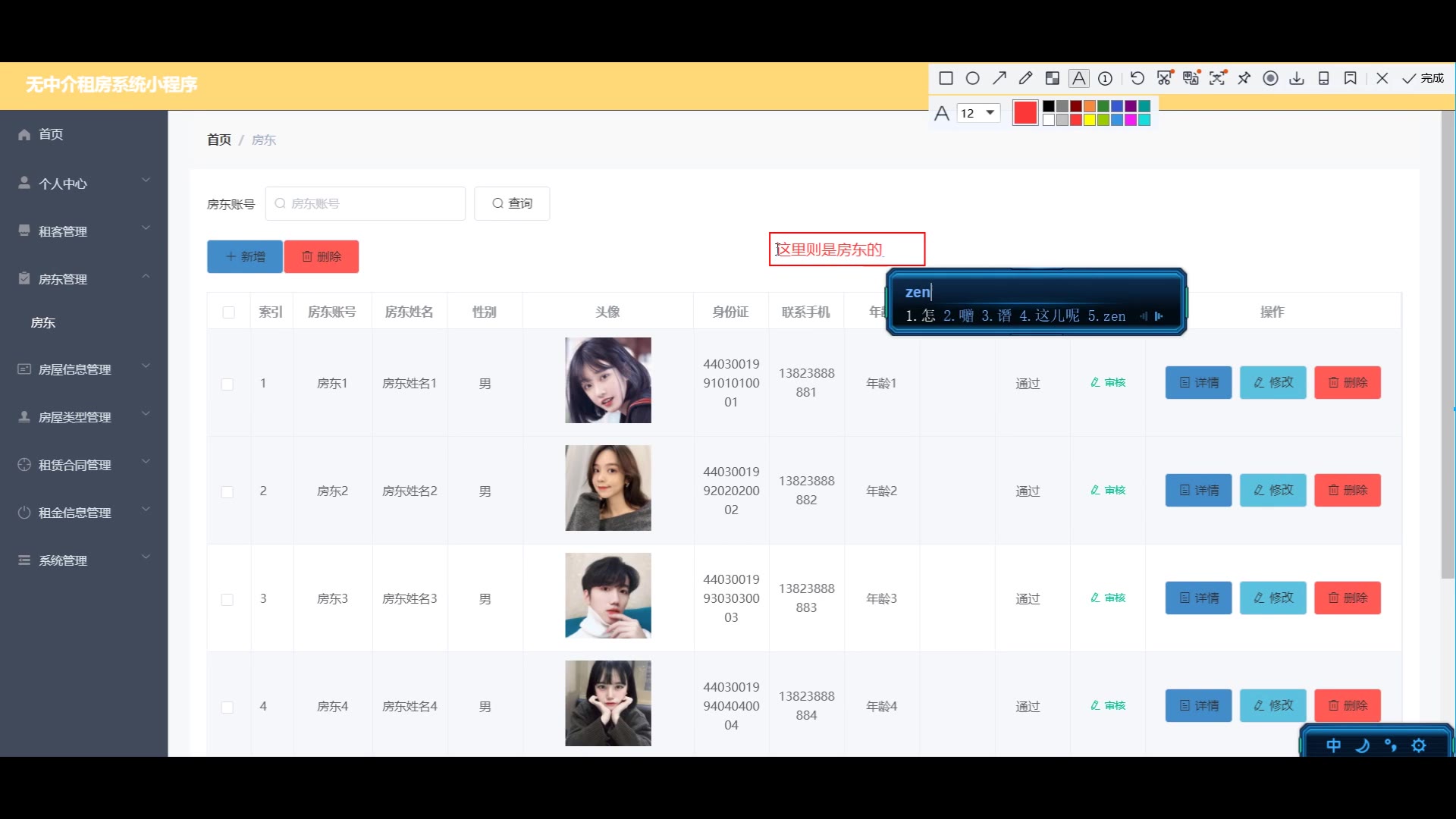
Task: Click the screen record icon
Action: (x=1270, y=78)
